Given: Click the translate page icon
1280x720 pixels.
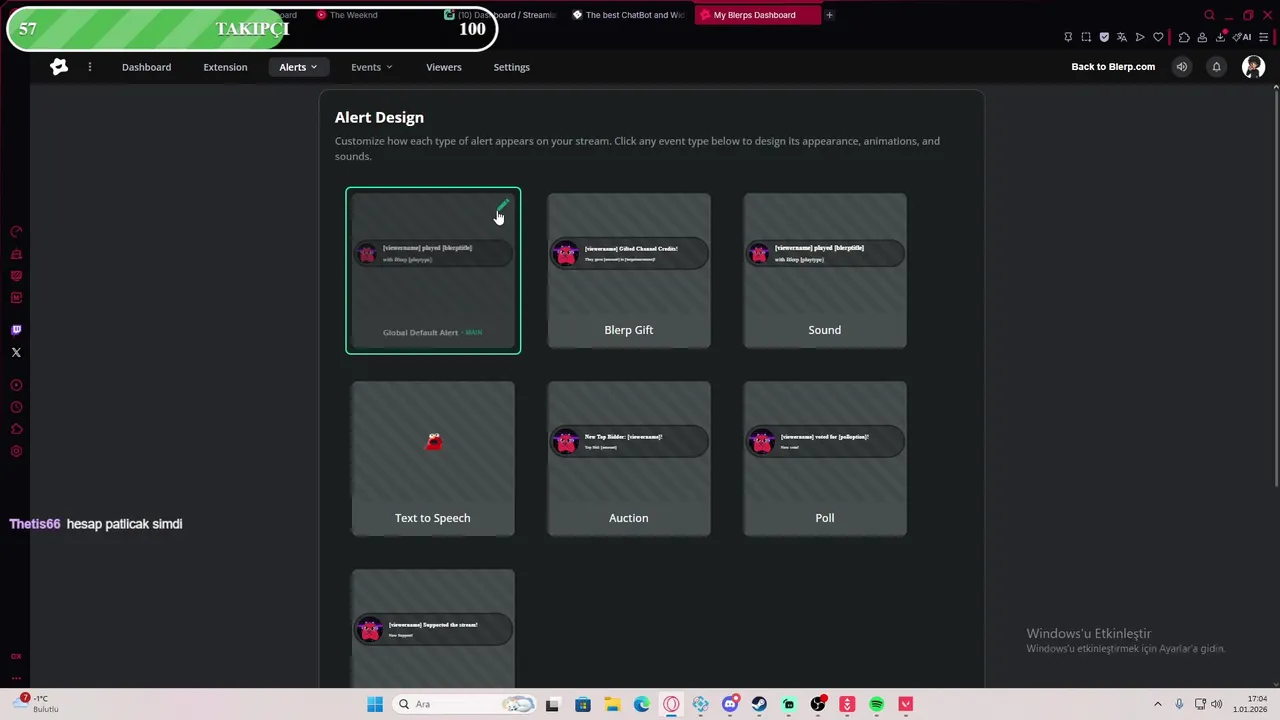Looking at the screenshot, I should 1122,37.
